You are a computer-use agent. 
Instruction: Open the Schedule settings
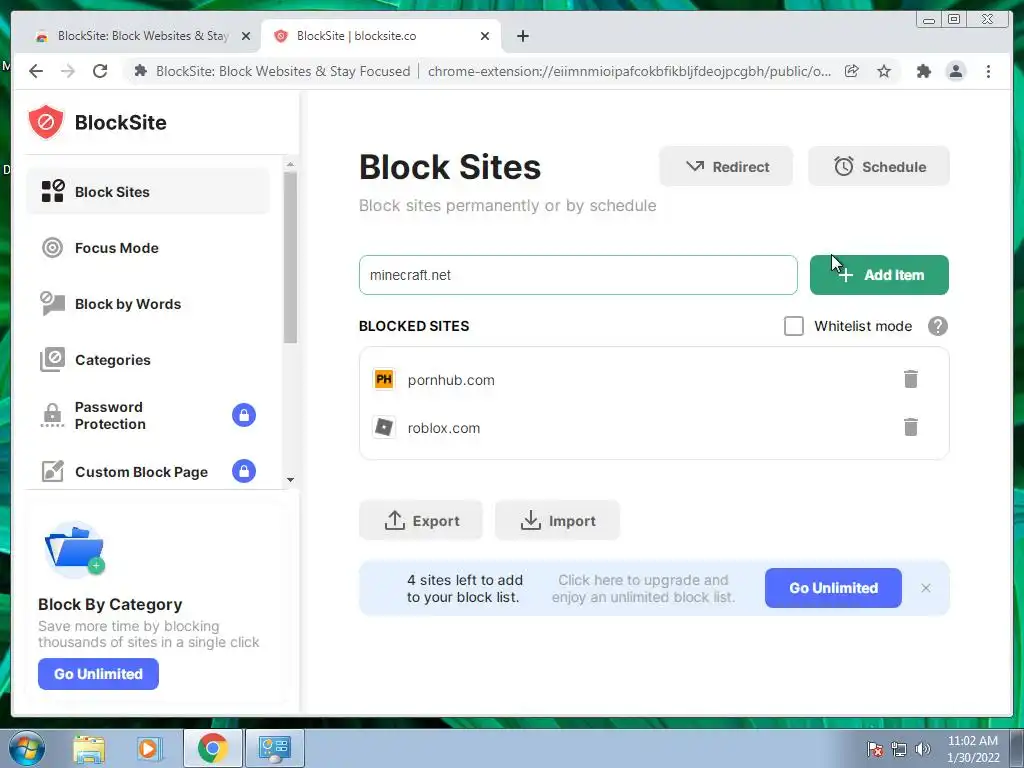click(x=879, y=167)
